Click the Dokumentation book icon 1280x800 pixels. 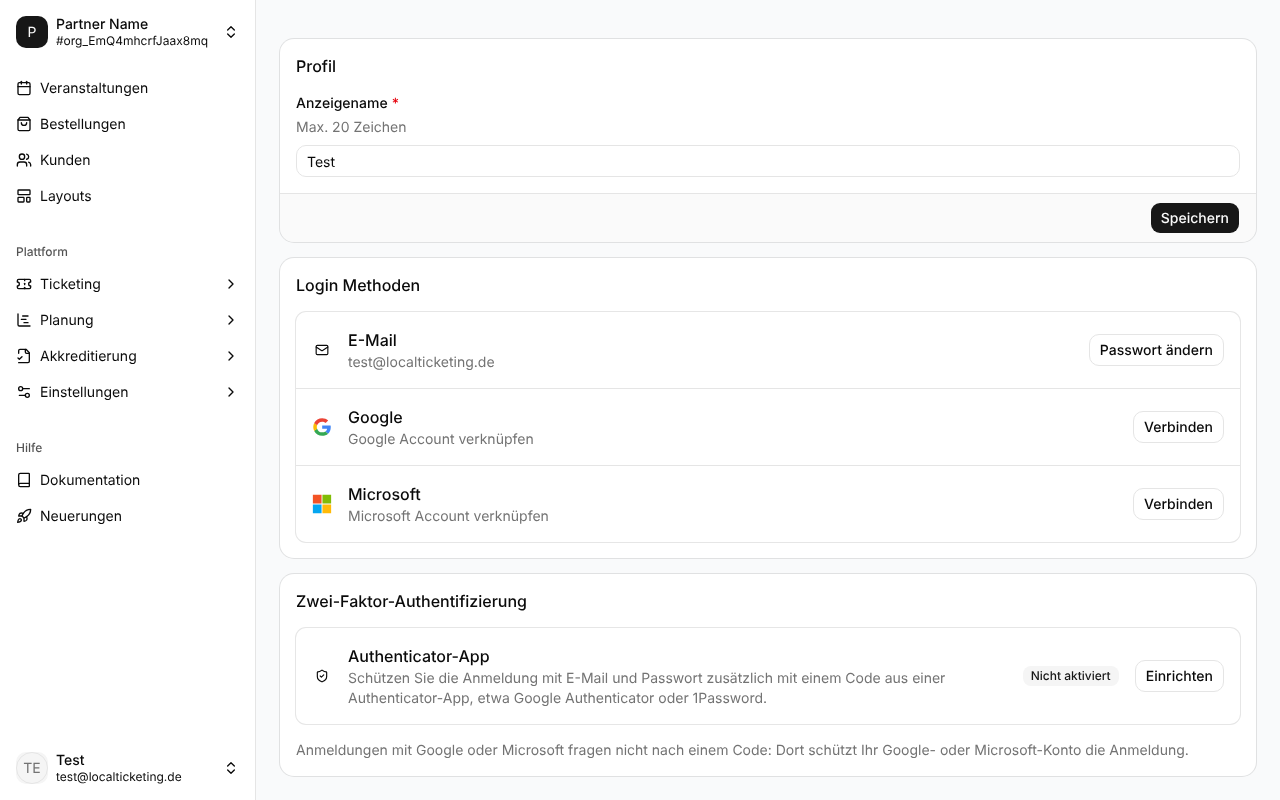tap(24, 480)
